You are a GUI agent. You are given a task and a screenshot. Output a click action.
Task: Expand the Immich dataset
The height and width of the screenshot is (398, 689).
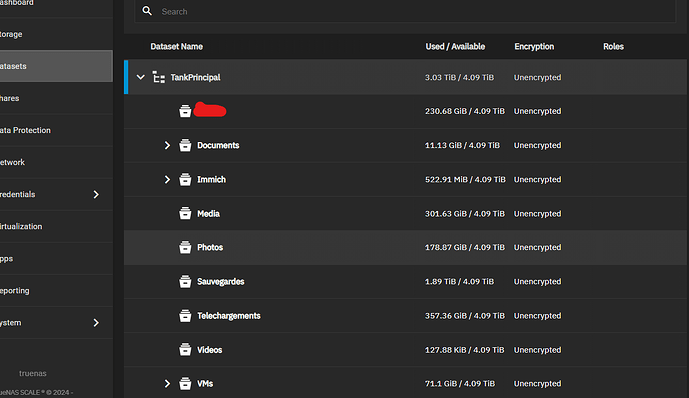coord(167,180)
